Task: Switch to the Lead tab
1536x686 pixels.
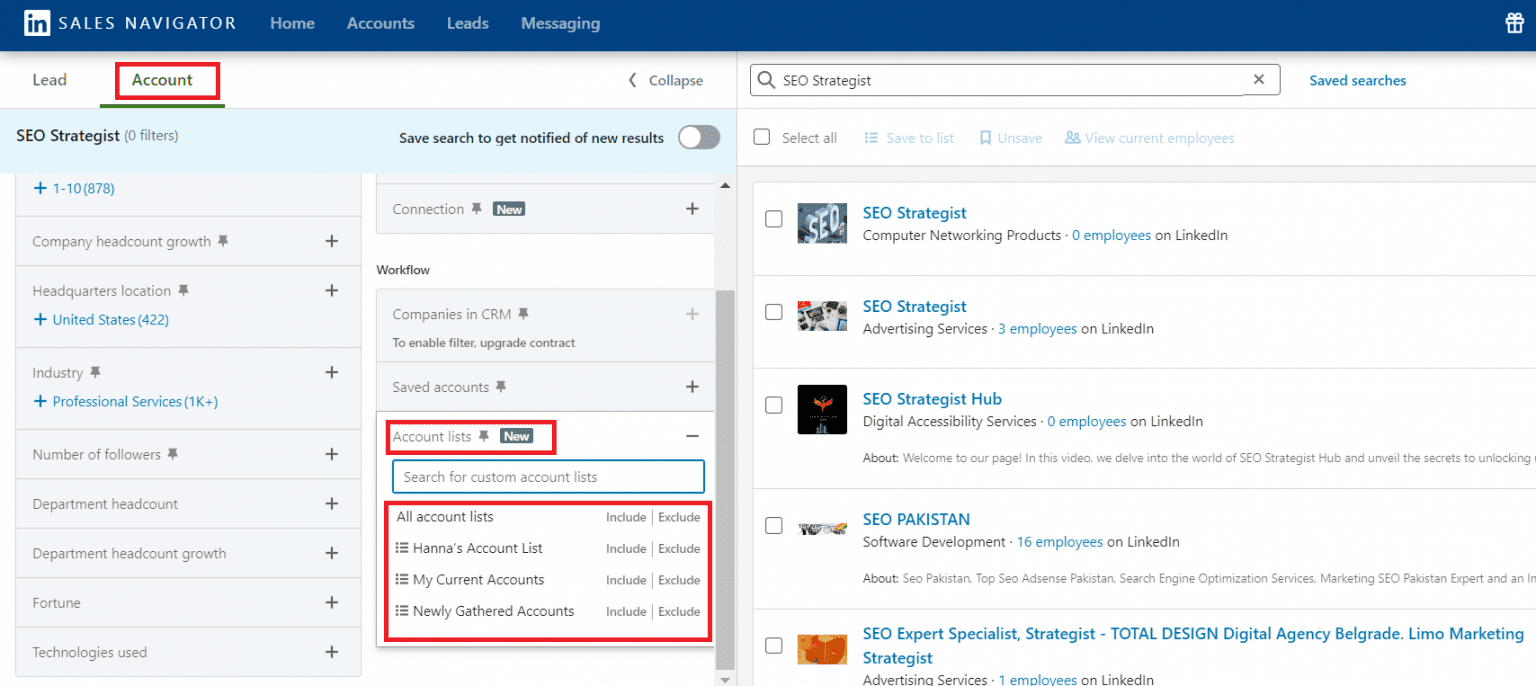Action: (48, 79)
